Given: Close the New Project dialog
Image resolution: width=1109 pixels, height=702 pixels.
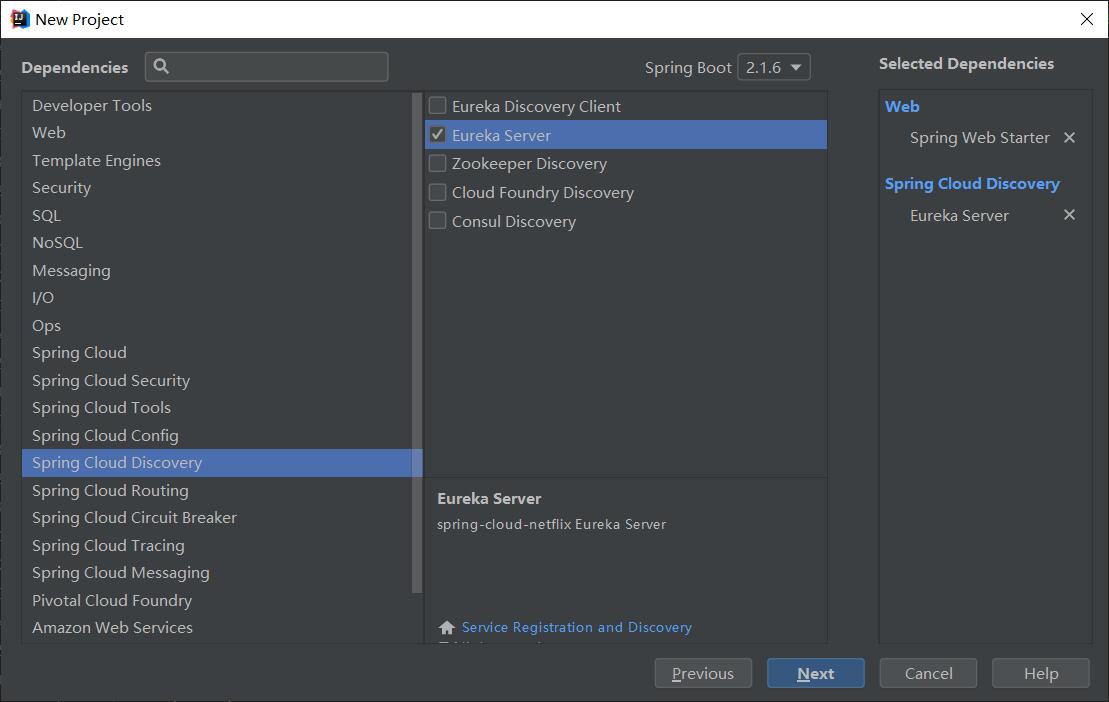Looking at the screenshot, I should pos(1087,19).
